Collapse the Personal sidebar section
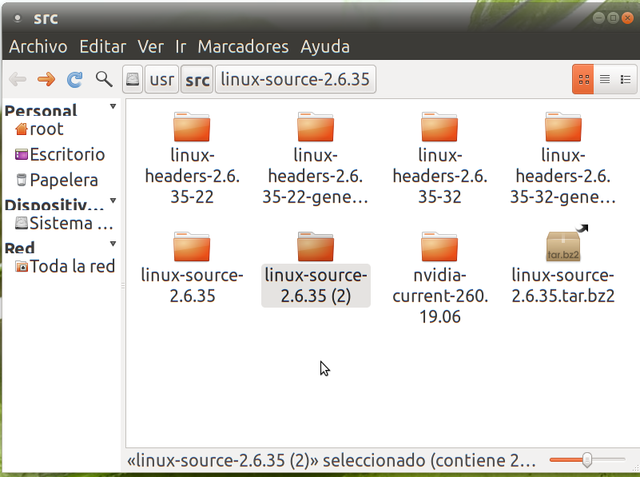Viewport: 640px width, 477px height. tap(113, 106)
